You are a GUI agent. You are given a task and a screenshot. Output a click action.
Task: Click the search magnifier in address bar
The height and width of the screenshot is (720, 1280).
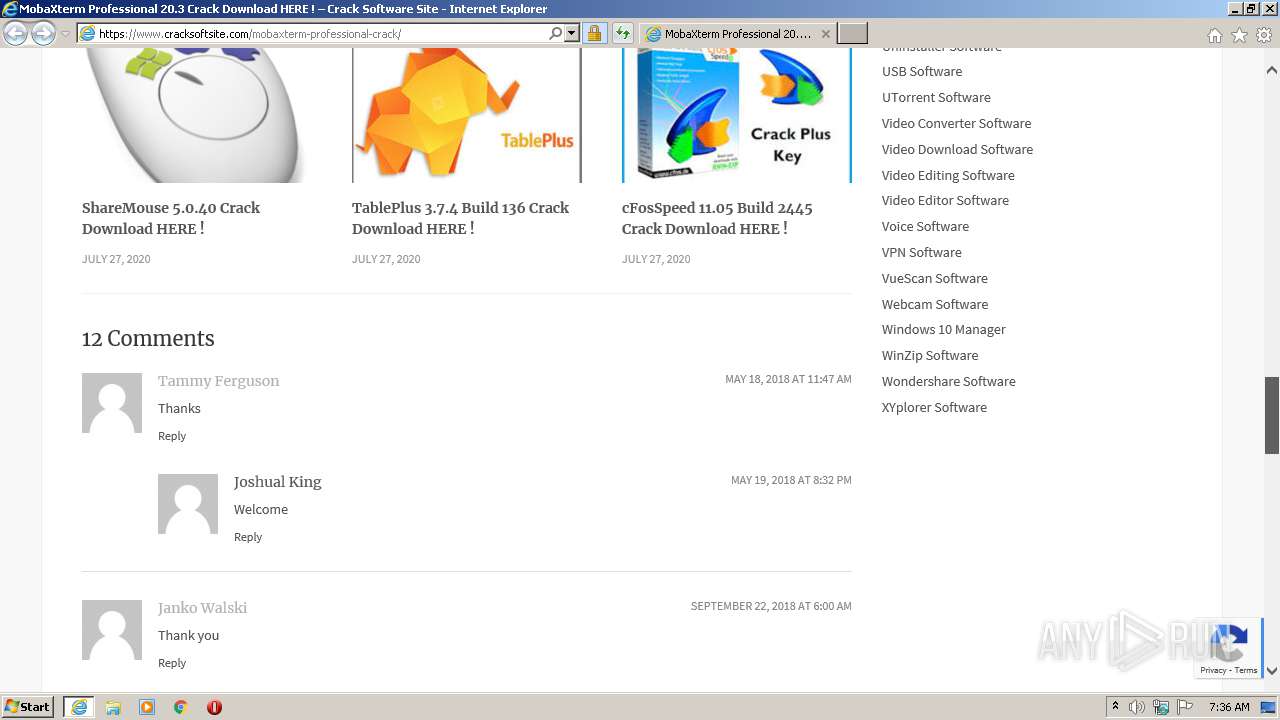point(556,33)
